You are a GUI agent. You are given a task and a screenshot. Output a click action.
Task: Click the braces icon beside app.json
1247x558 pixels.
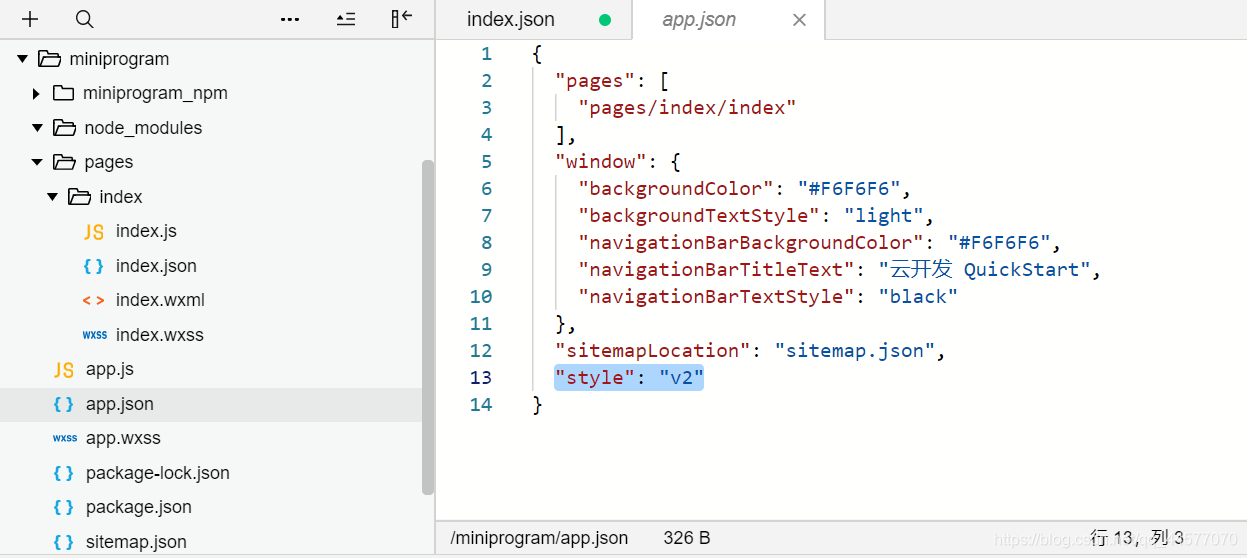64,404
